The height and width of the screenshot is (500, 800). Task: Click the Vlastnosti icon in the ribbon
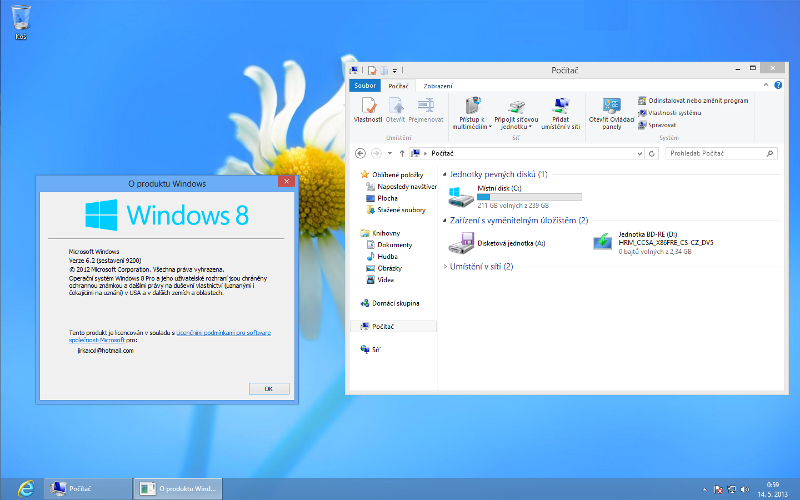pyautogui.click(x=368, y=109)
